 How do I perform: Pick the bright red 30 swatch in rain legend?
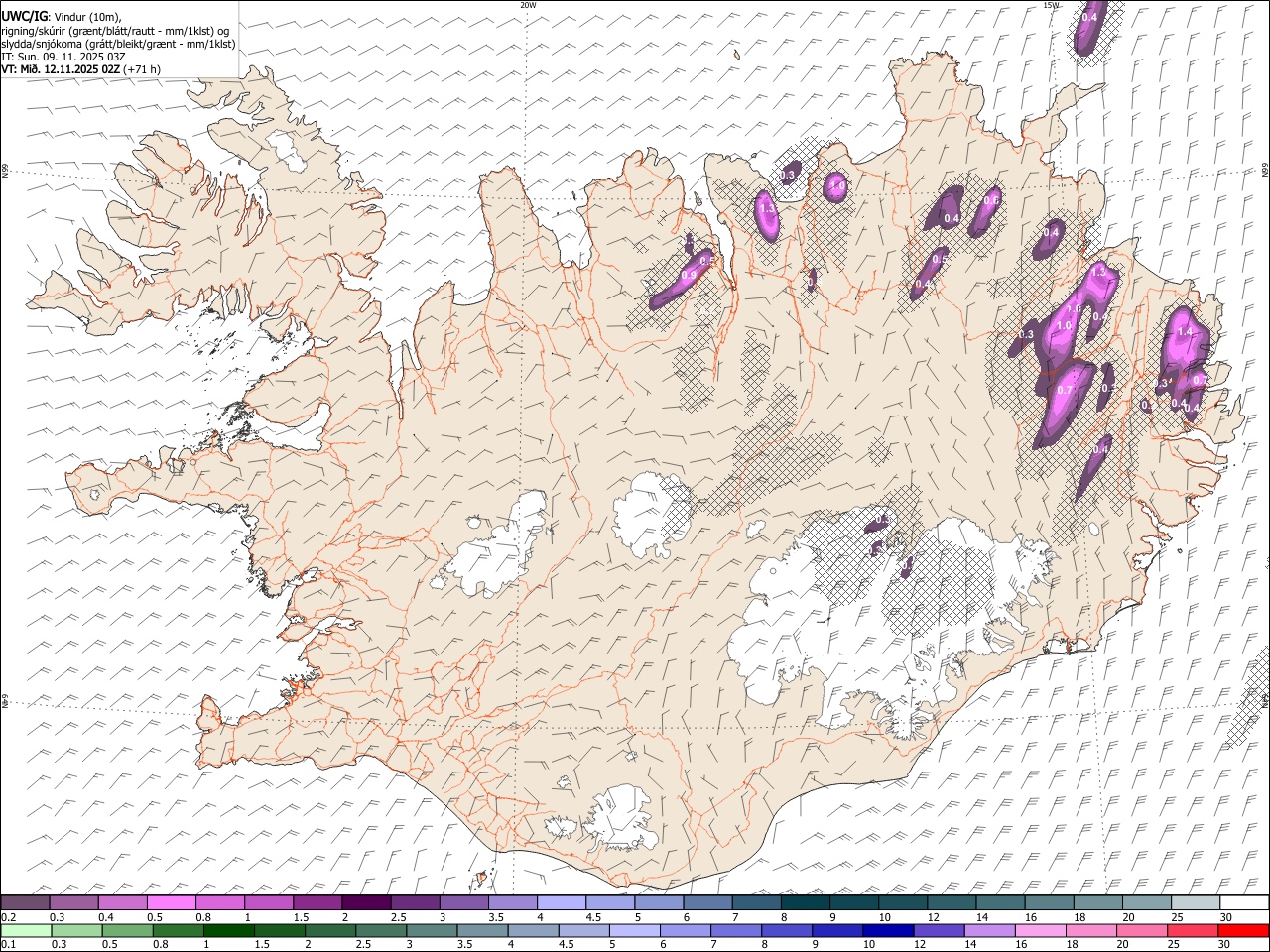pos(1243,930)
